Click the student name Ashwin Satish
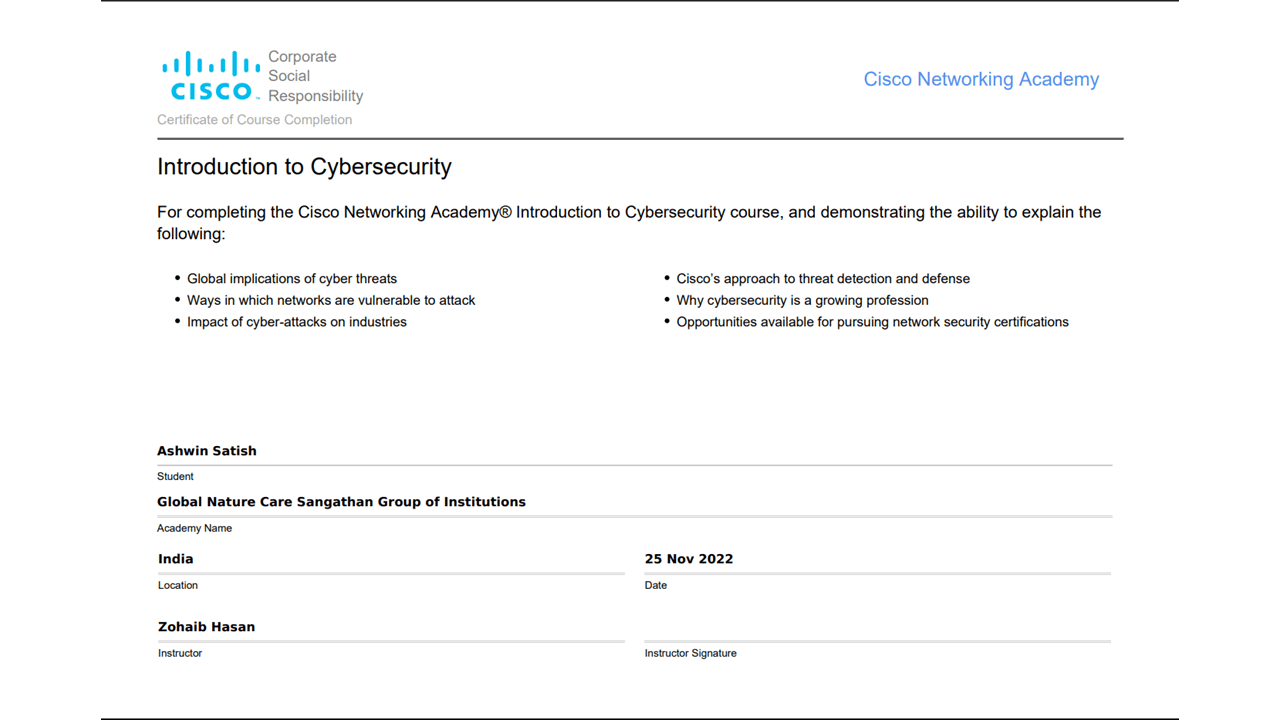1280x720 pixels. (x=207, y=451)
